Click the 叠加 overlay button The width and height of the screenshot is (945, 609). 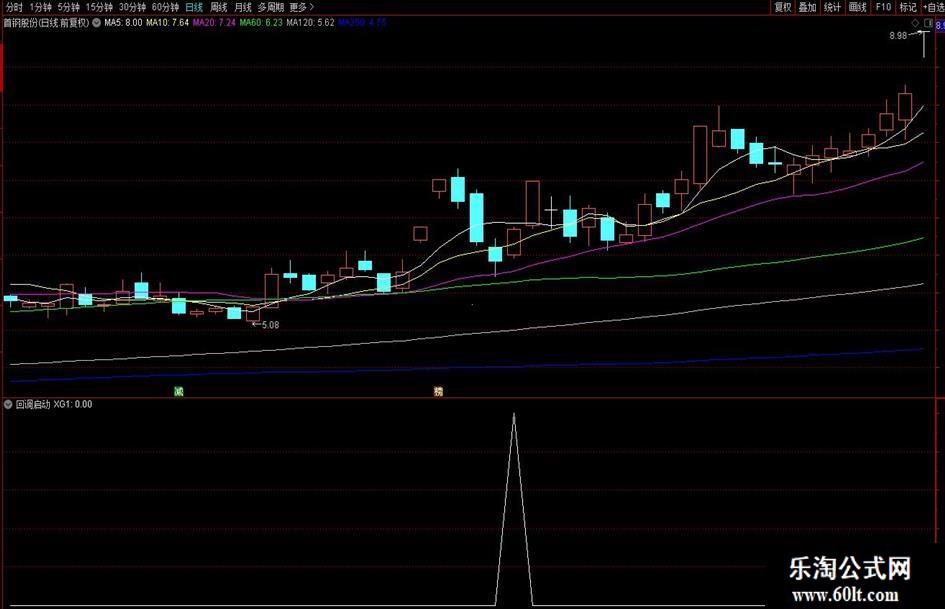(808, 7)
